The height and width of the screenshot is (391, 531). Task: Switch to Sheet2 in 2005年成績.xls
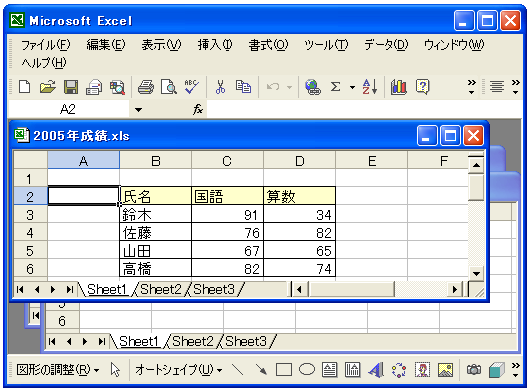click(161, 289)
